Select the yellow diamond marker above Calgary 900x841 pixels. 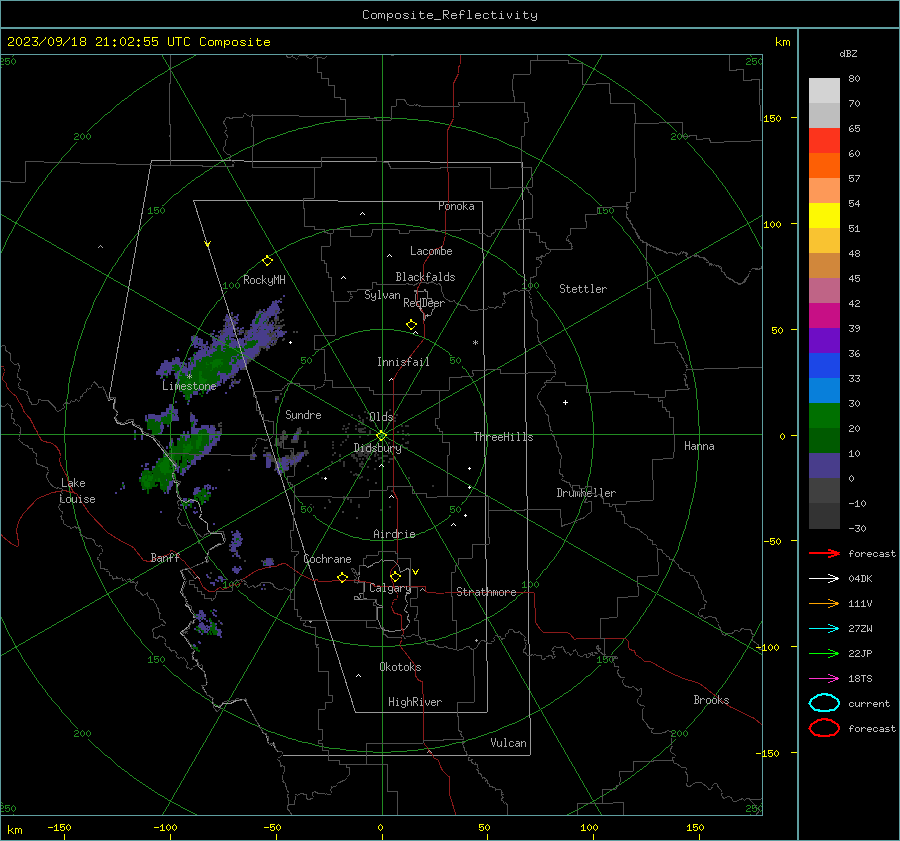[395, 576]
